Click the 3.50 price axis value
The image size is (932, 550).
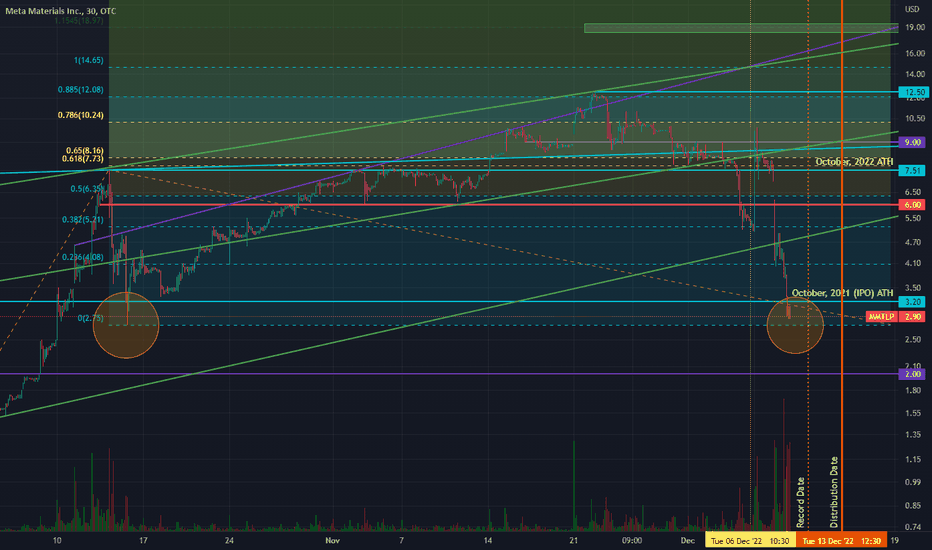pyautogui.click(x=912, y=288)
